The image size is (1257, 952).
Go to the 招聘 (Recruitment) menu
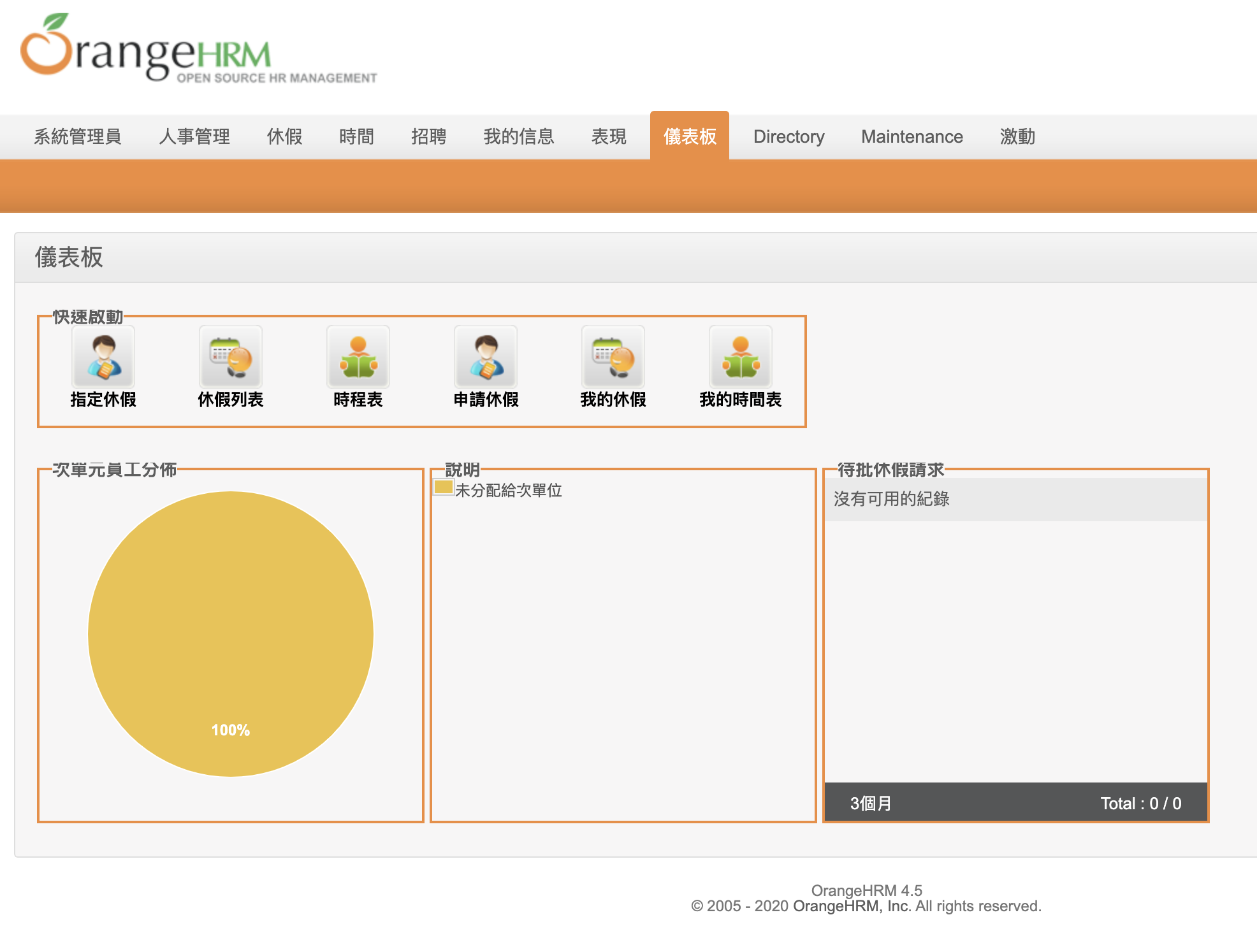428,136
